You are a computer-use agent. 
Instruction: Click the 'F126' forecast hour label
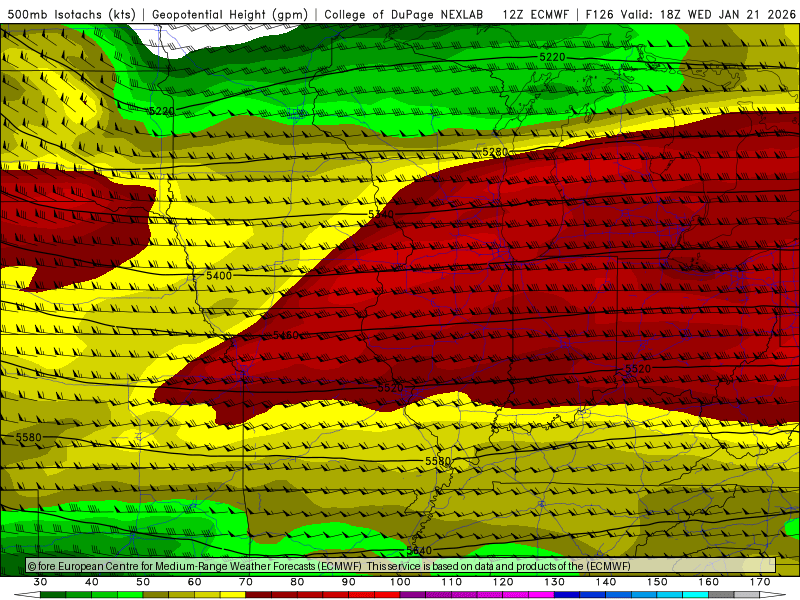click(599, 14)
